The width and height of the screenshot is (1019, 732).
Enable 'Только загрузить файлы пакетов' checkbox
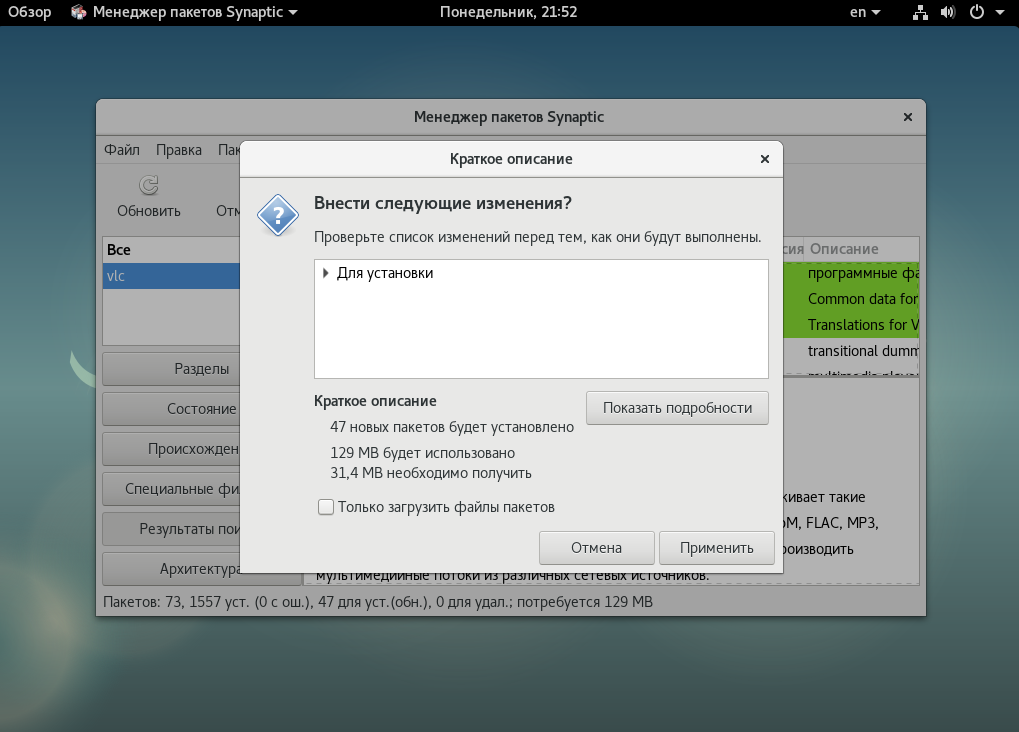click(x=326, y=507)
